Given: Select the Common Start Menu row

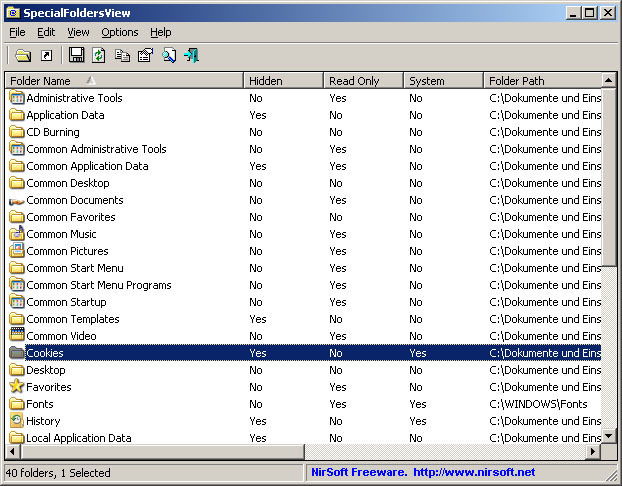Looking at the screenshot, I should [x=305, y=268].
